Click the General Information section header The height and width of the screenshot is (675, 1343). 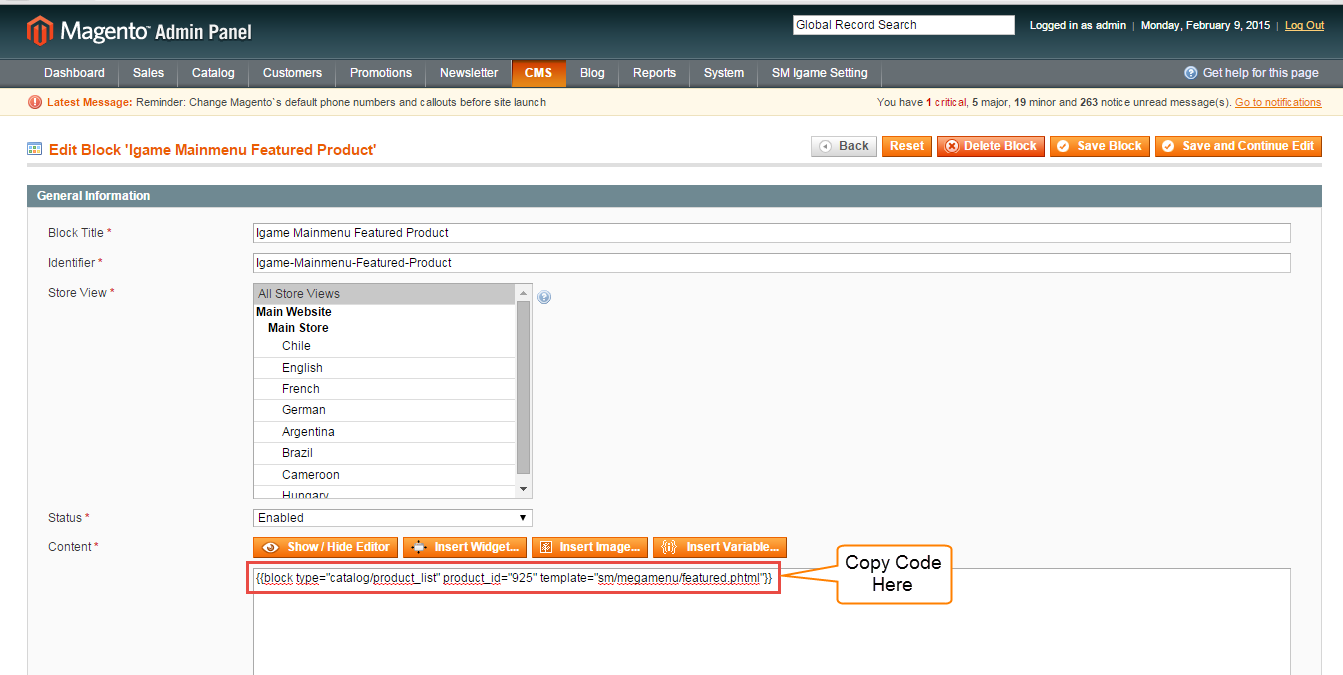click(674, 196)
